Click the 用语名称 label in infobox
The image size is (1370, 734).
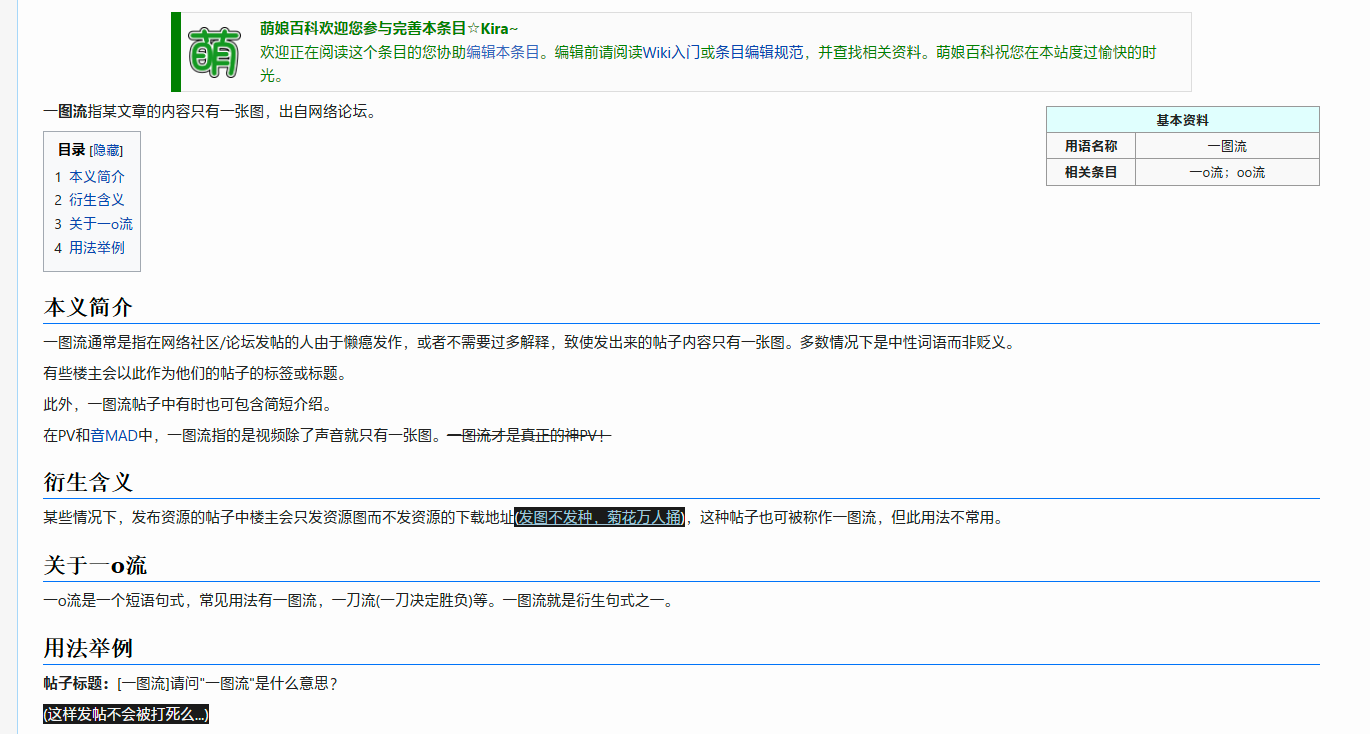[1090, 146]
